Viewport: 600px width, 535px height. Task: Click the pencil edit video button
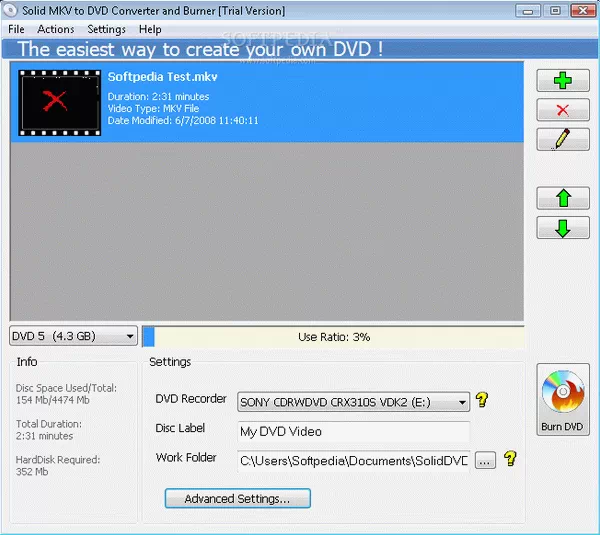[x=563, y=139]
